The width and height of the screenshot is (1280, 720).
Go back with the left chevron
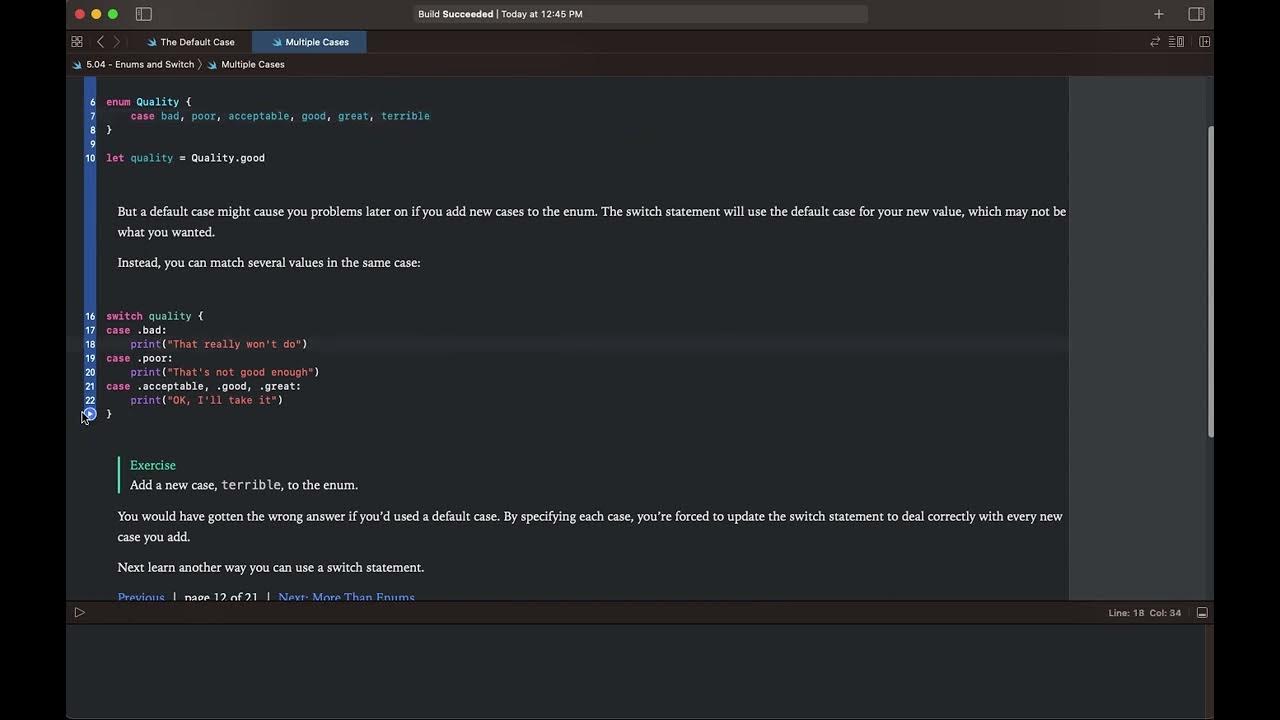click(x=100, y=42)
